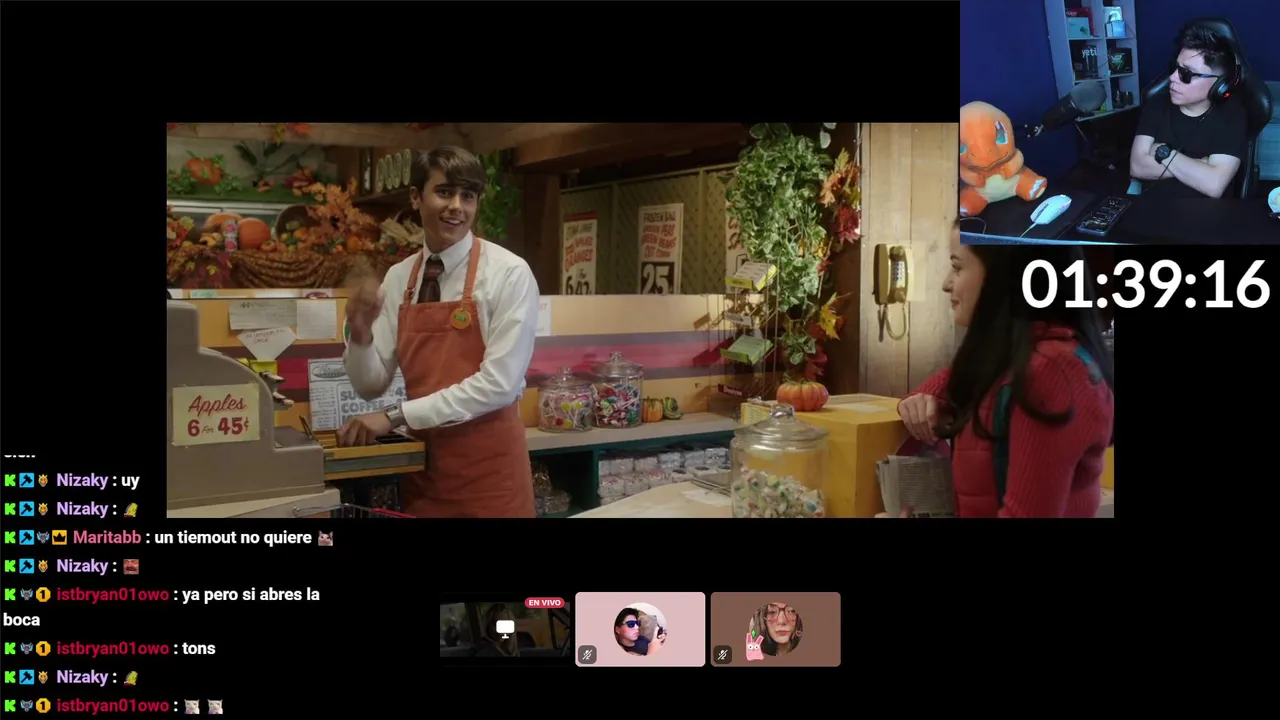Click username istbryan01owo in the "tons" message

[x=112, y=649]
